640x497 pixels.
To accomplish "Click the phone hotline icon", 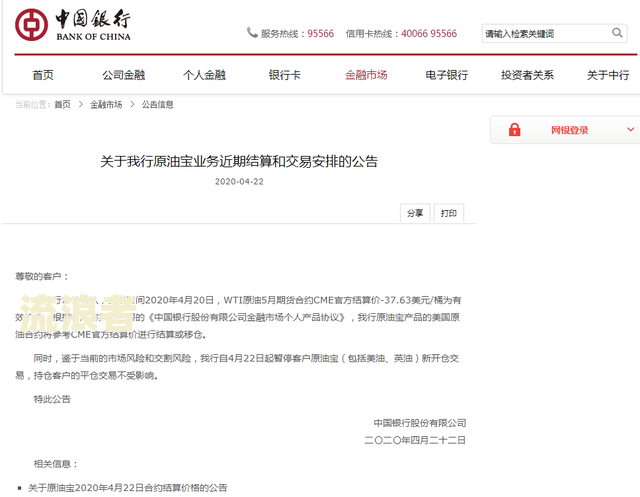I will point(252,32).
